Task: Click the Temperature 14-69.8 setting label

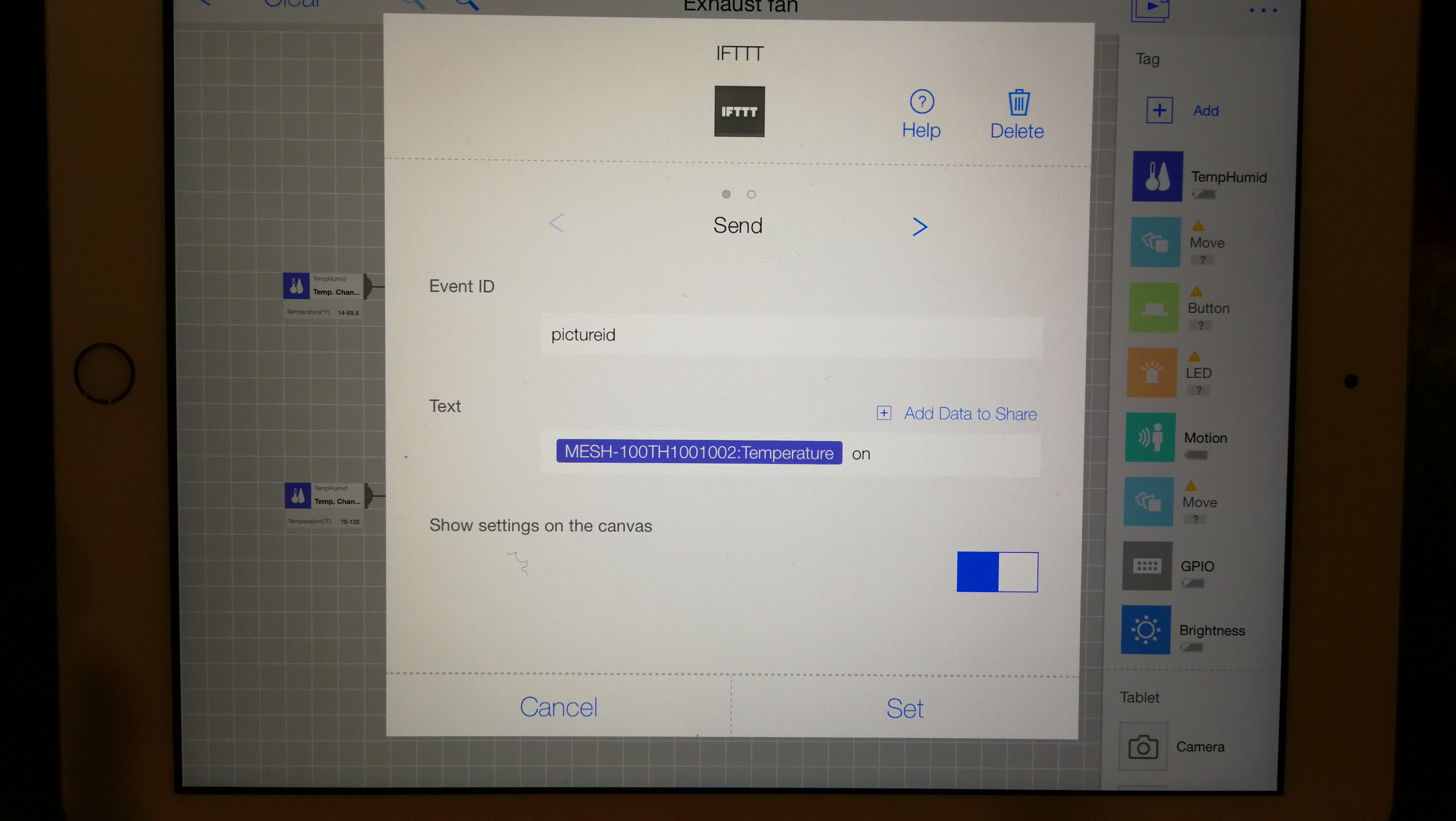Action: (x=323, y=312)
